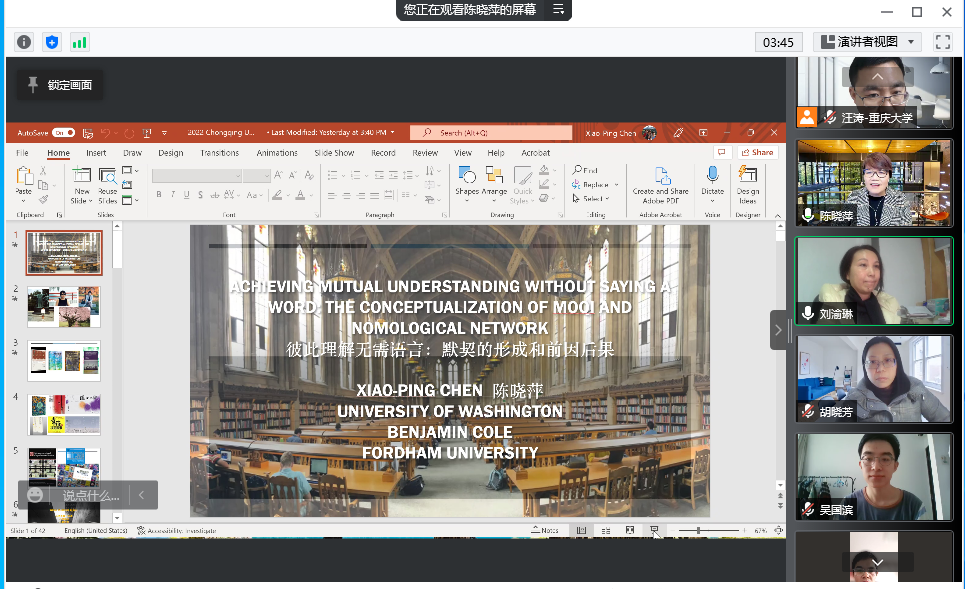Image resolution: width=965 pixels, height=589 pixels.
Task: Click the Share button in PowerPoint
Action: pyautogui.click(x=759, y=153)
